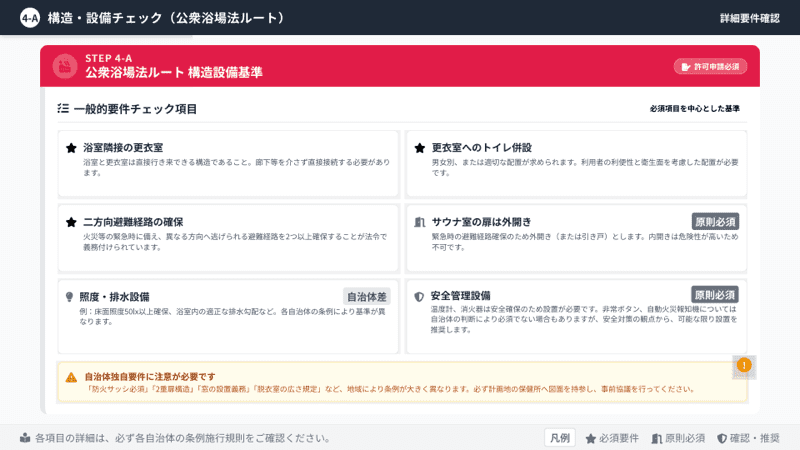Click the 凡例 legend button
The image size is (800, 450).
pos(560,438)
